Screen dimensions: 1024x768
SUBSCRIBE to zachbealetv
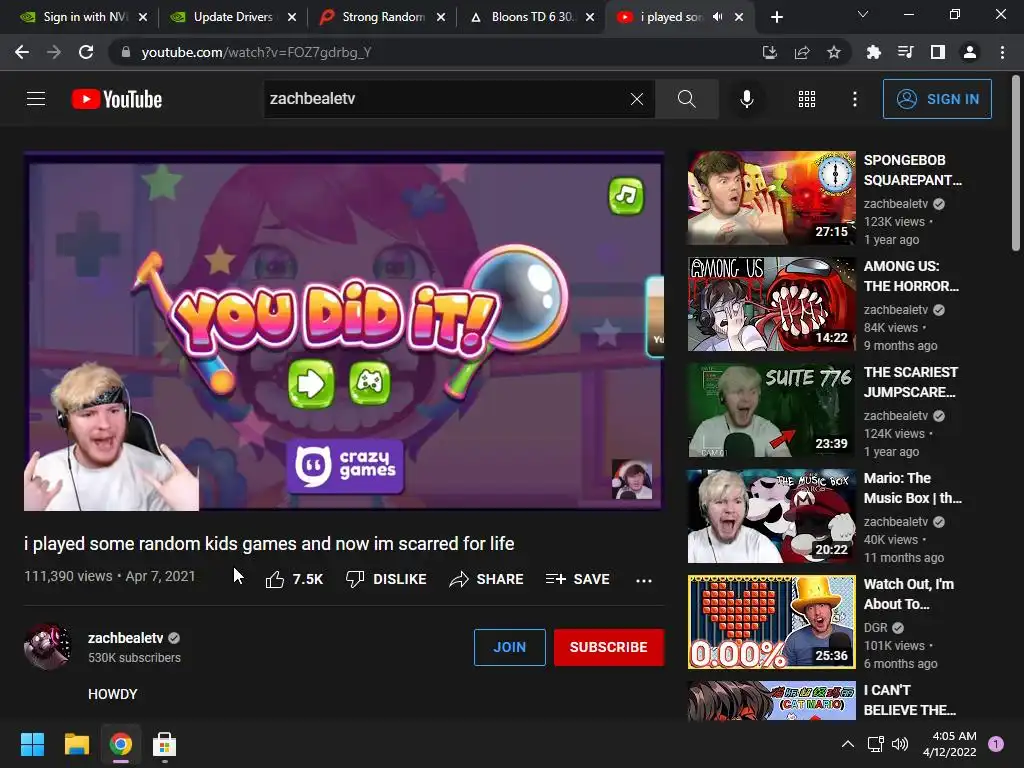pyautogui.click(x=609, y=647)
